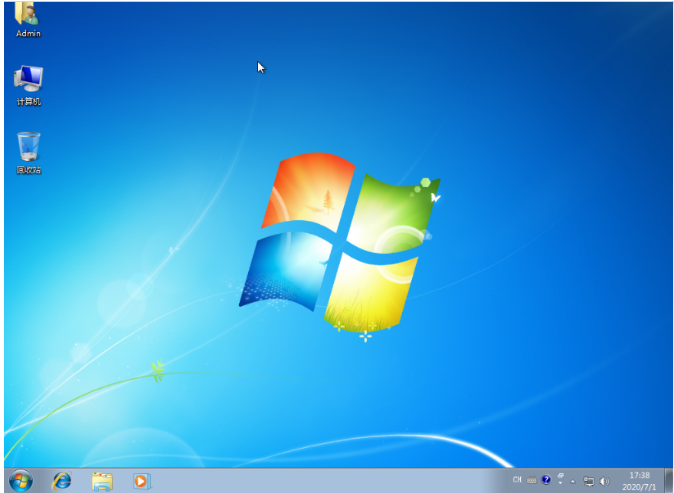This screenshot has width=674, height=493.
Task: Click the blue help icon in language bar
Action: (x=546, y=481)
